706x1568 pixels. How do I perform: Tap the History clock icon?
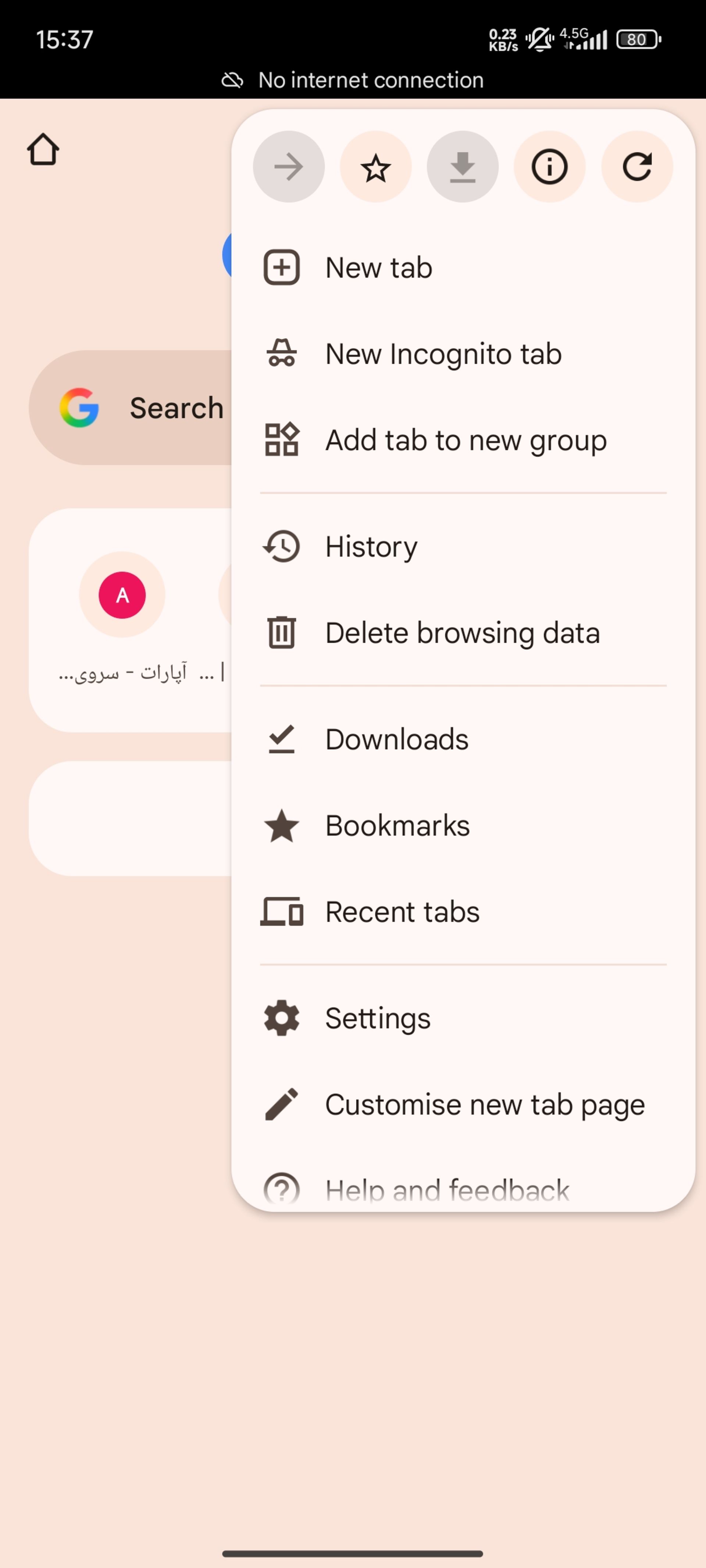tap(281, 546)
